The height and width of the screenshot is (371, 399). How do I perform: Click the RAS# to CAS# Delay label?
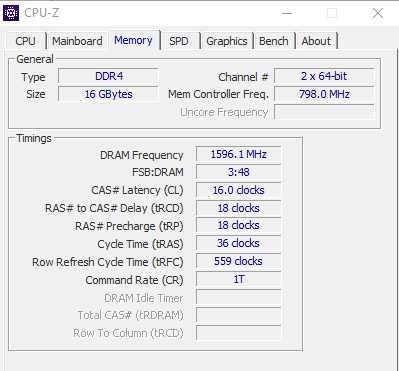click(x=114, y=208)
